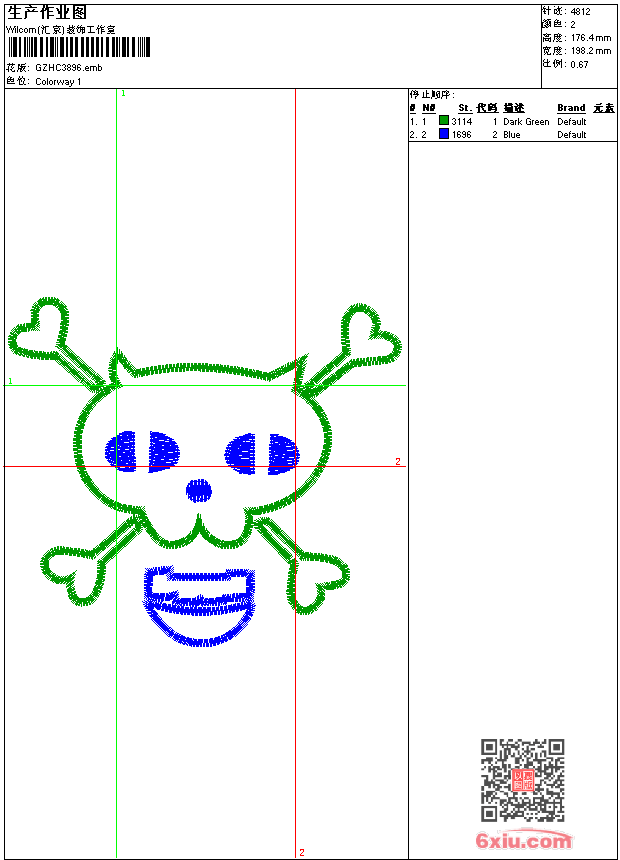Click the Wilcom studio name line
Viewport: 620px width, 860px height.
[60, 30]
